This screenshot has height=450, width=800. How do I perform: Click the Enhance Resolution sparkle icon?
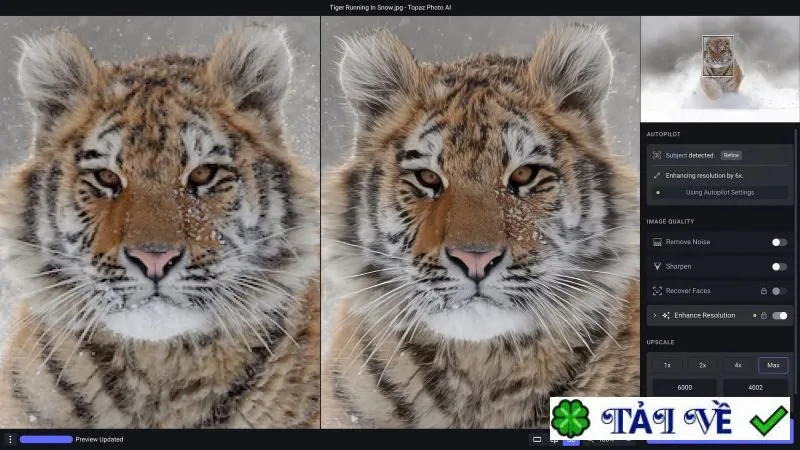666,315
